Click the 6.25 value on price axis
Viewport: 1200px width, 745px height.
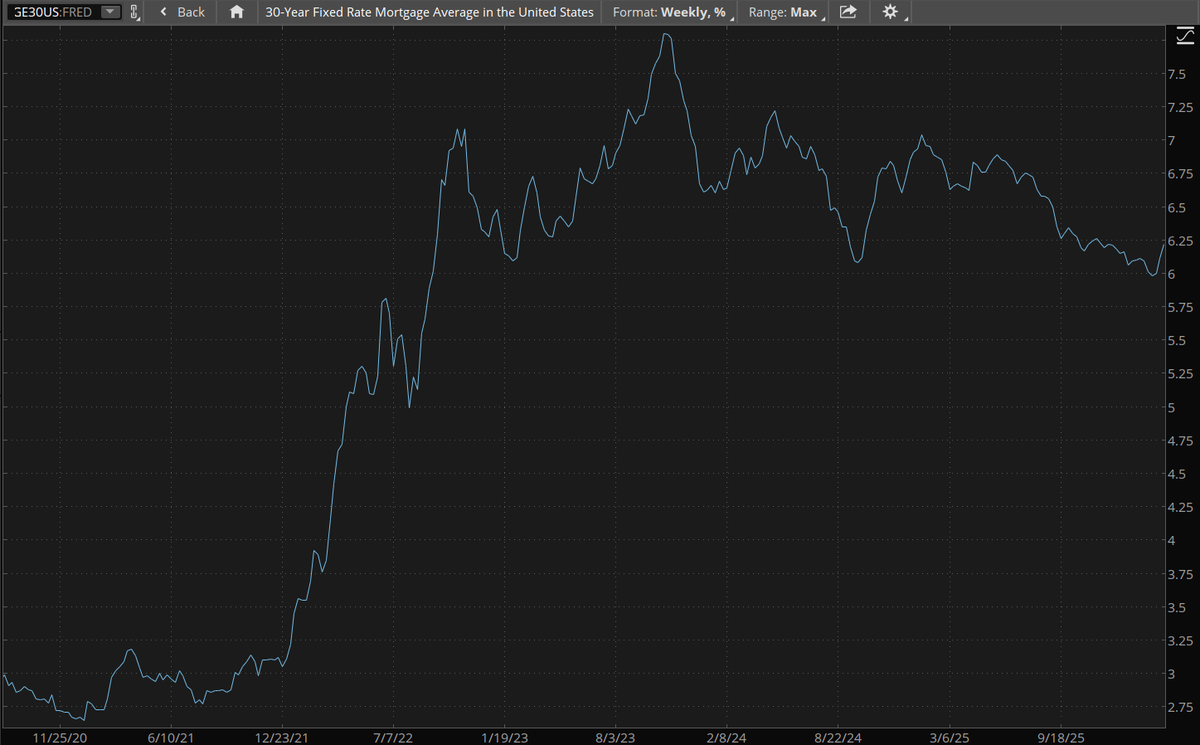[x=1179, y=241]
